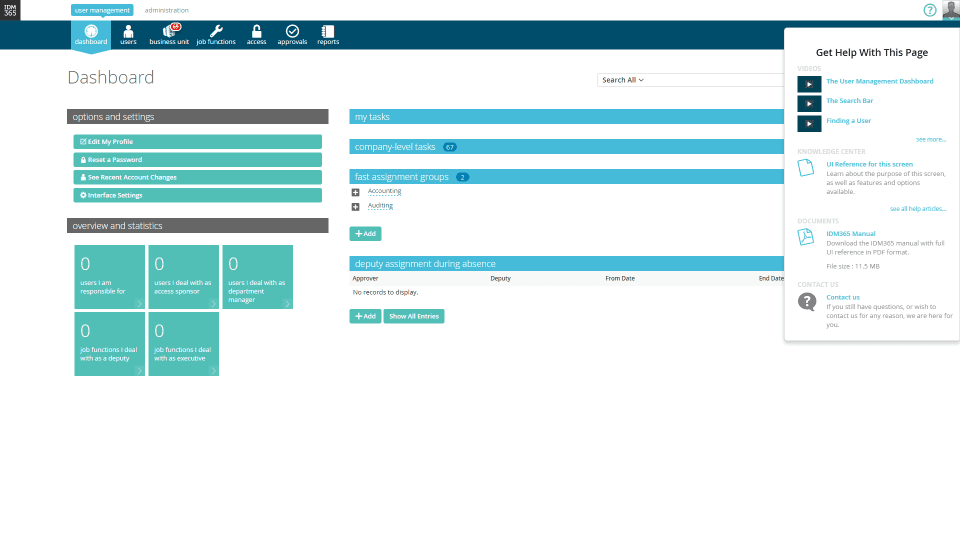
Task: Open The User Management Dashboard link
Action: (x=880, y=81)
